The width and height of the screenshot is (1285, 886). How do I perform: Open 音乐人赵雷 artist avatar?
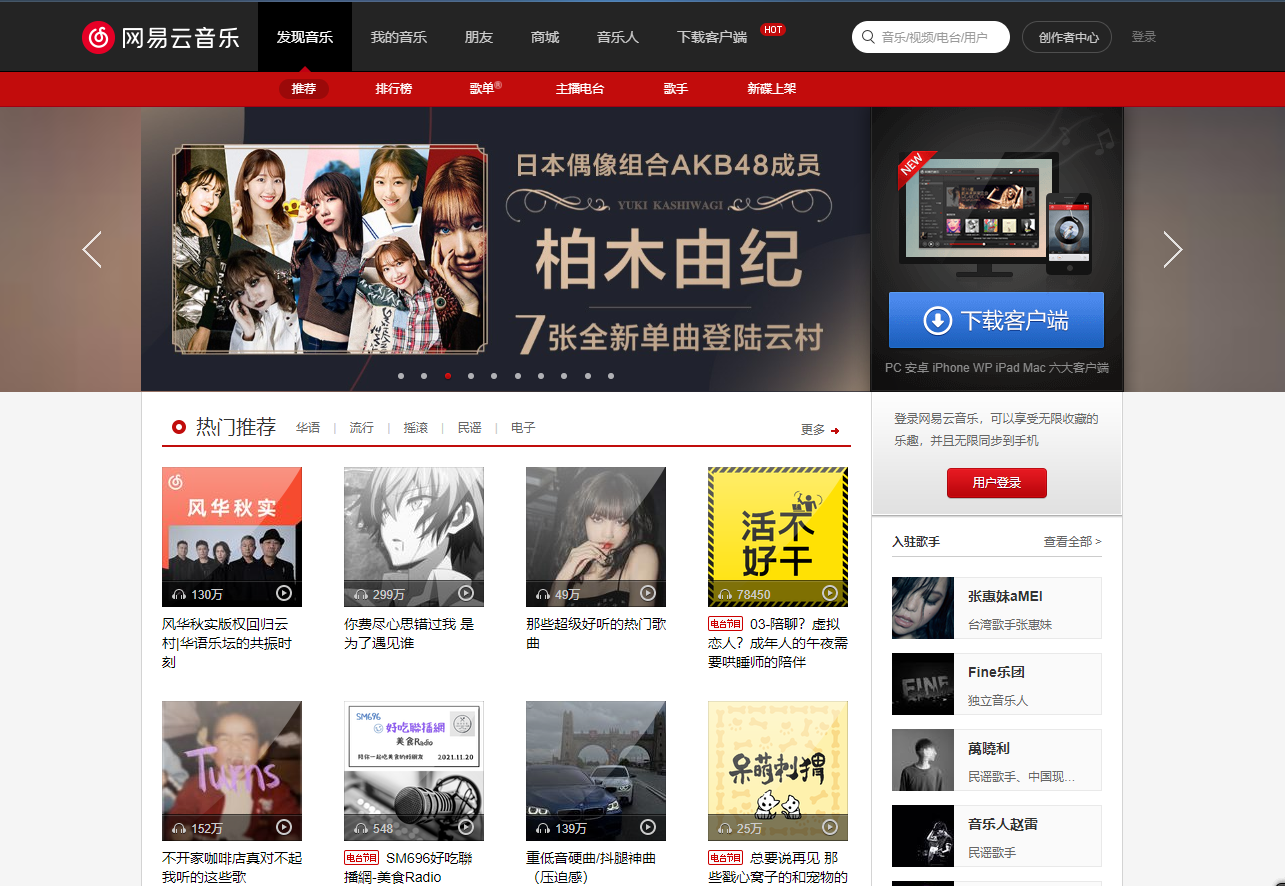point(923,836)
